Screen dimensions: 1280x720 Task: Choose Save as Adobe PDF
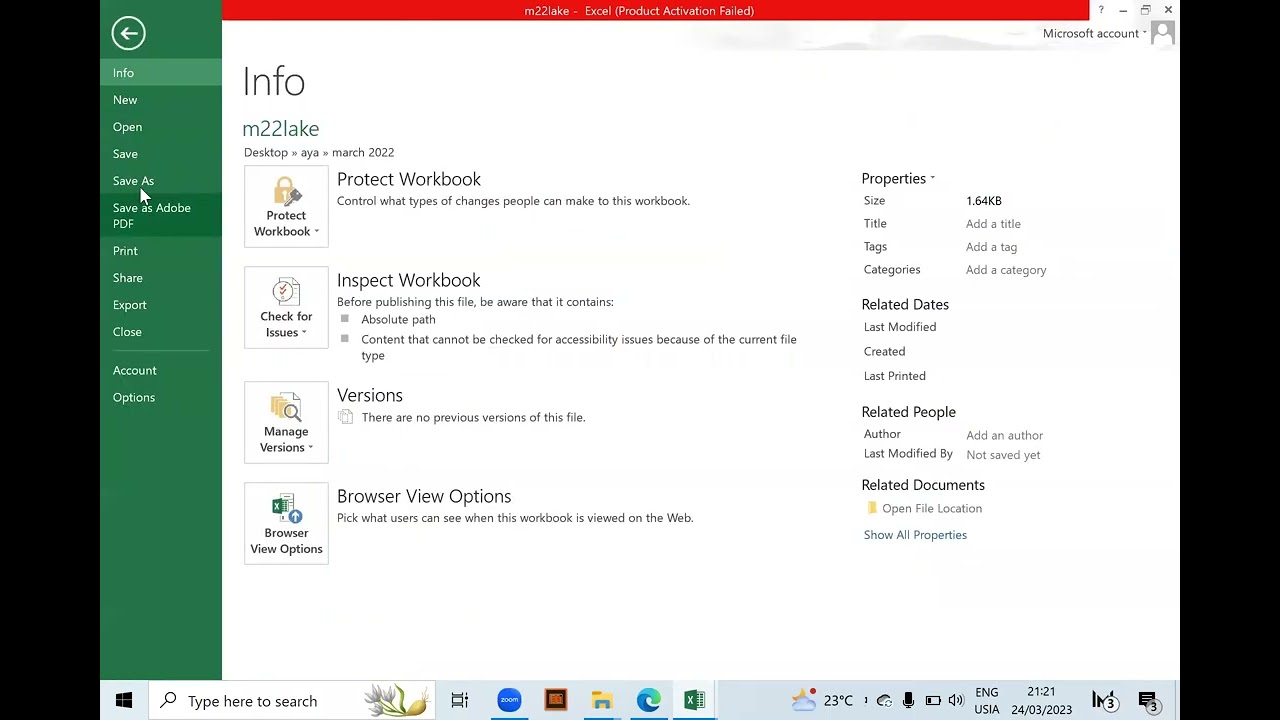click(x=161, y=216)
